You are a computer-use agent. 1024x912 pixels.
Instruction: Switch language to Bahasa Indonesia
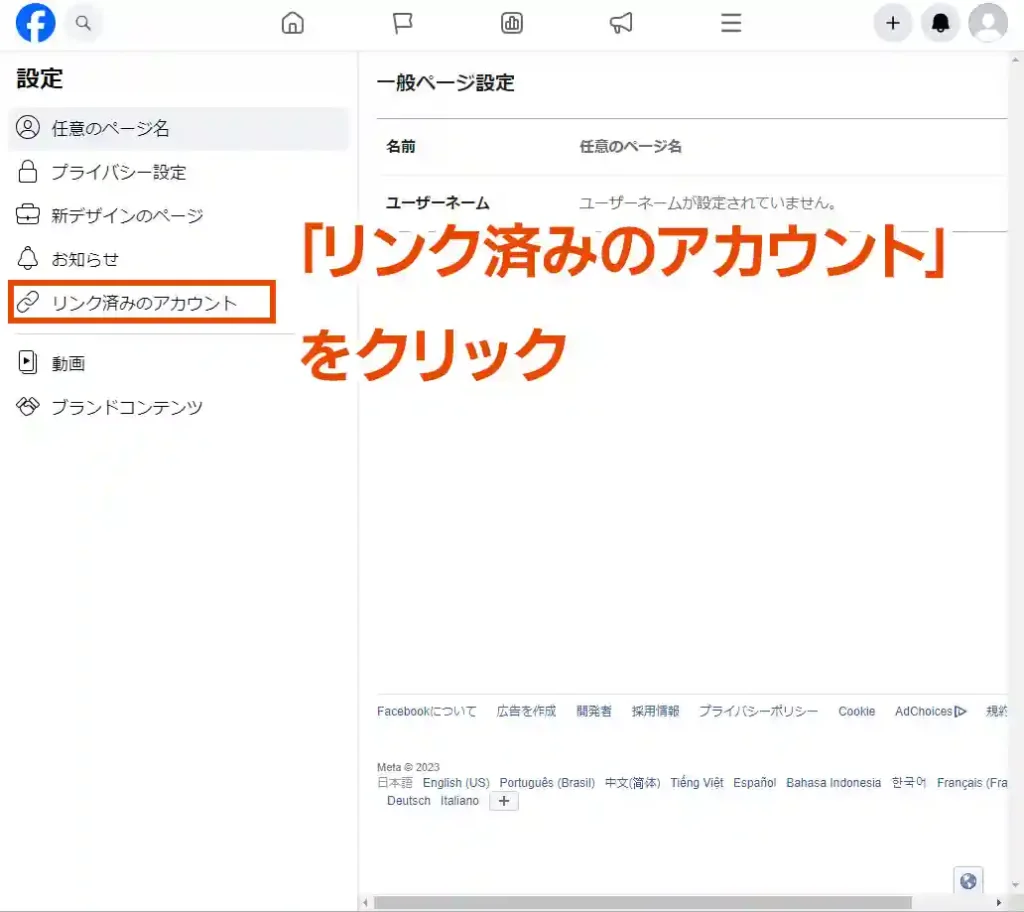833,783
